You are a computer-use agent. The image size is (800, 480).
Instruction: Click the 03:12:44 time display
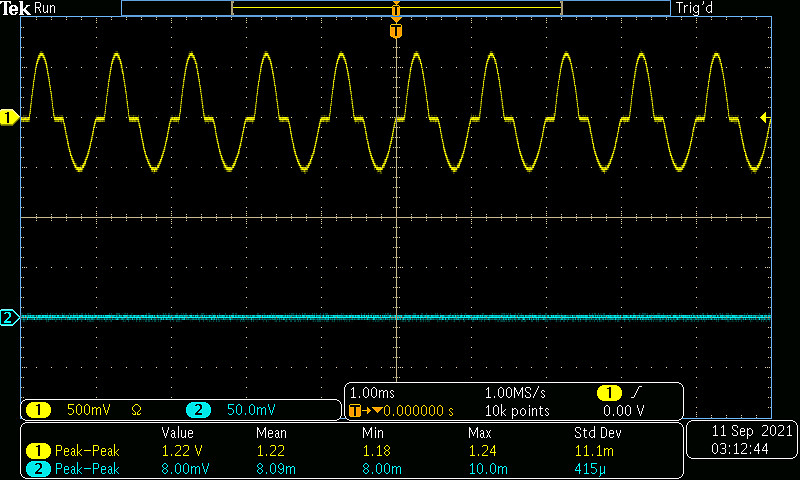[740, 449]
